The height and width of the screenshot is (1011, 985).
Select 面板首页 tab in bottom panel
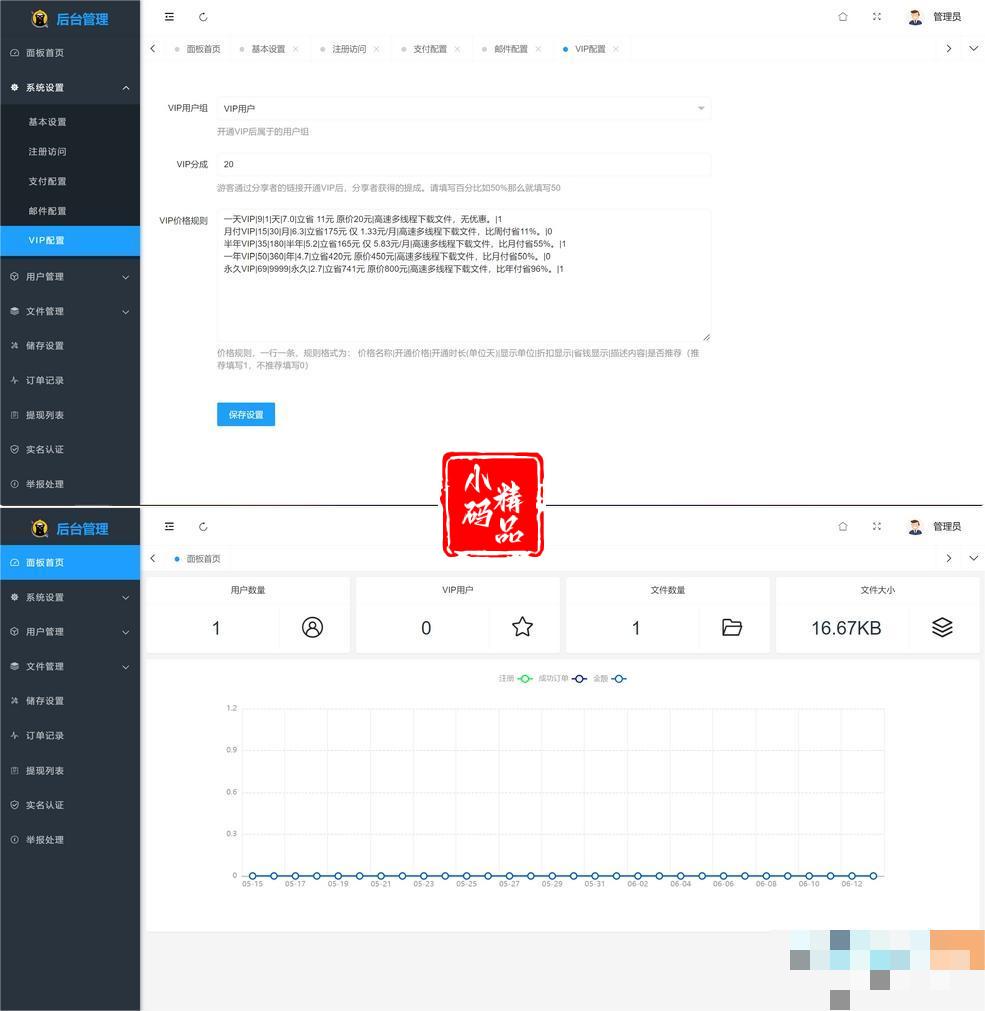(198, 559)
